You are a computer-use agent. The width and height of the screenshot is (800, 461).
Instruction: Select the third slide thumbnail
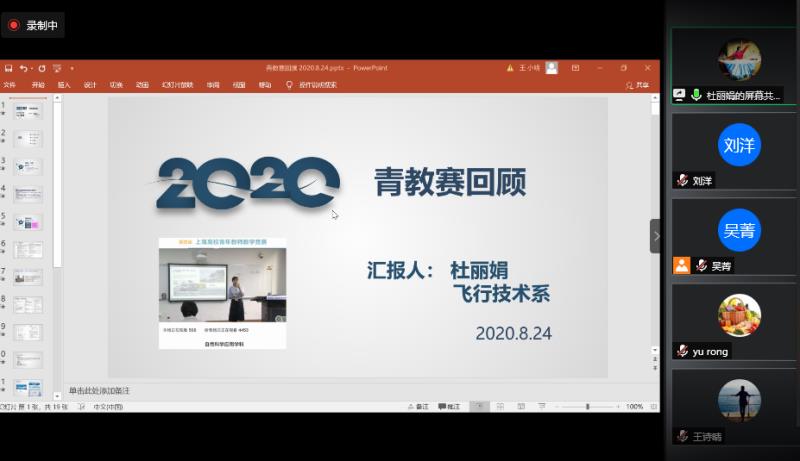click(x=29, y=166)
